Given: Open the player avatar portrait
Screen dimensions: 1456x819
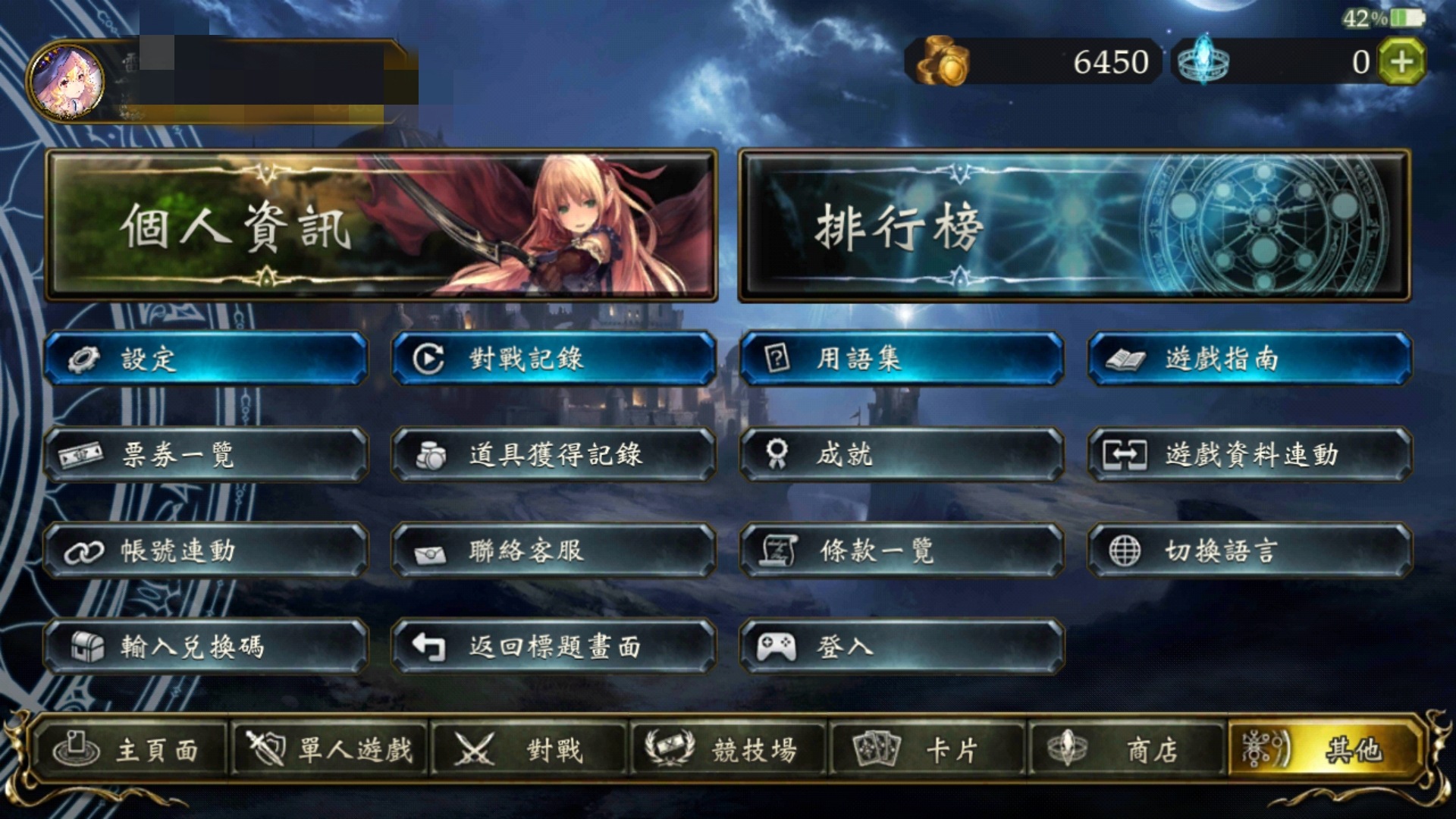Looking at the screenshot, I should (67, 82).
